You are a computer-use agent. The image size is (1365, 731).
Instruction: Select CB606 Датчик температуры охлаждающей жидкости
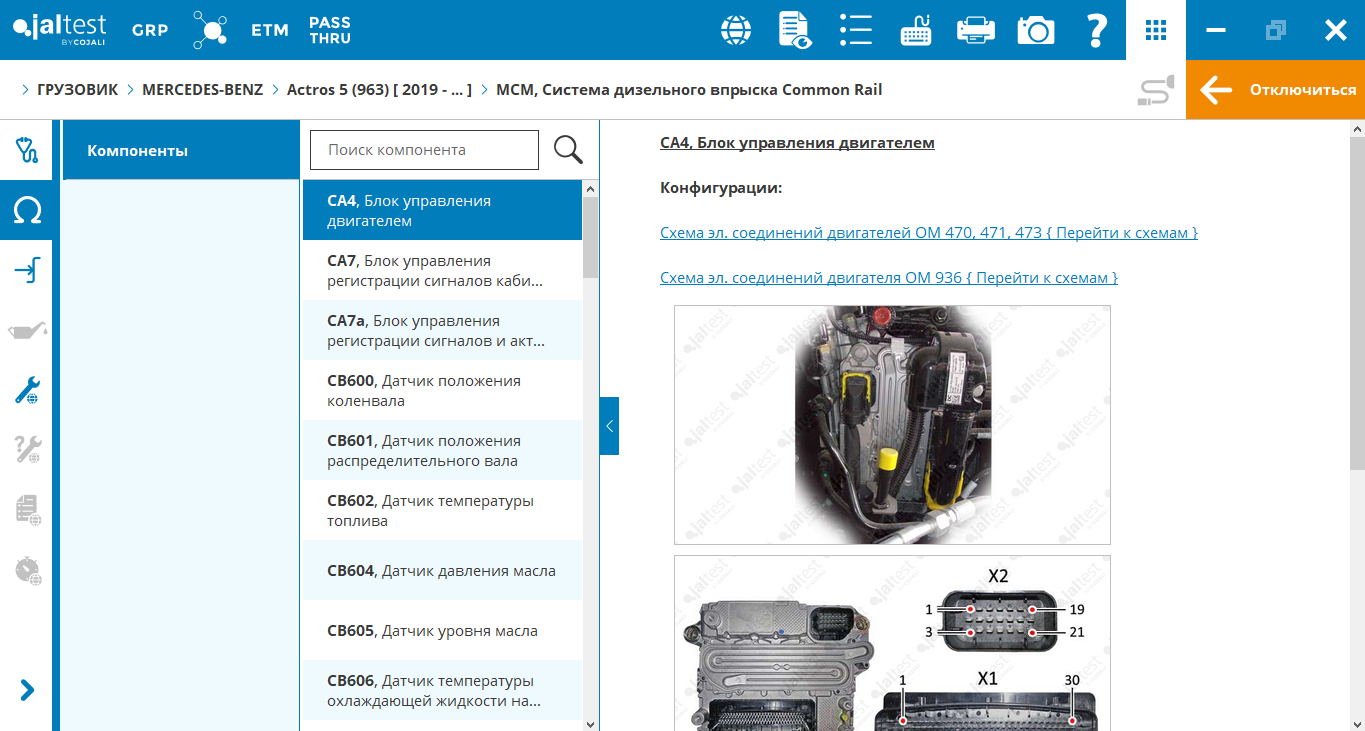coord(442,690)
